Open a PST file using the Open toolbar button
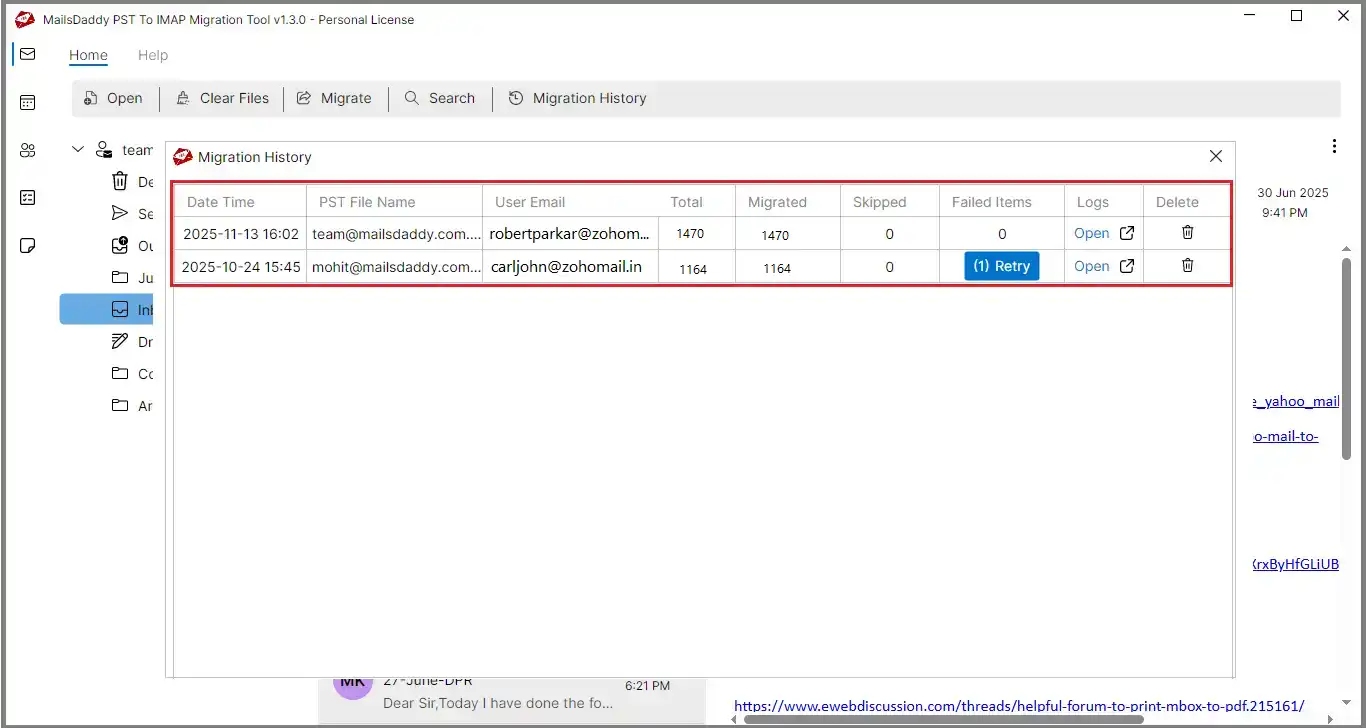The height and width of the screenshot is (728, 1366). point(114,98)
